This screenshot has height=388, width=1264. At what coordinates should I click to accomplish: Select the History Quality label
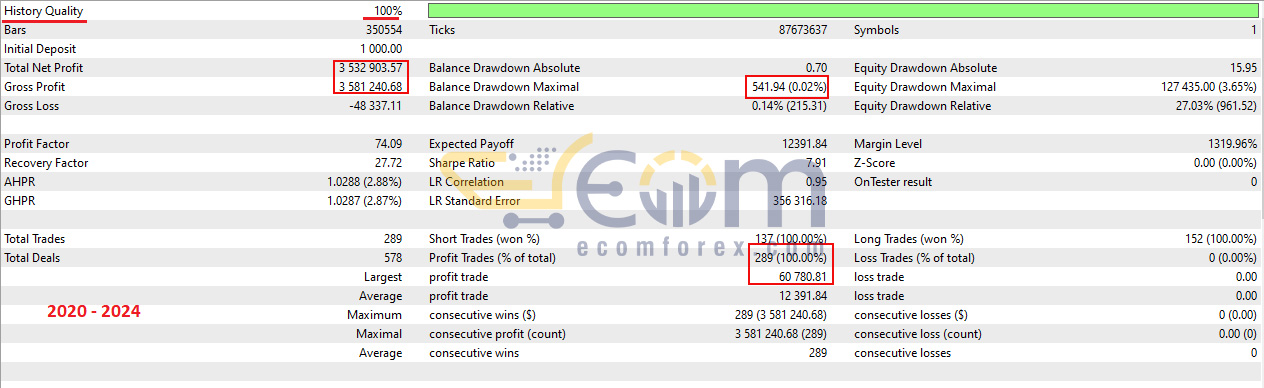tap(43, 11)
